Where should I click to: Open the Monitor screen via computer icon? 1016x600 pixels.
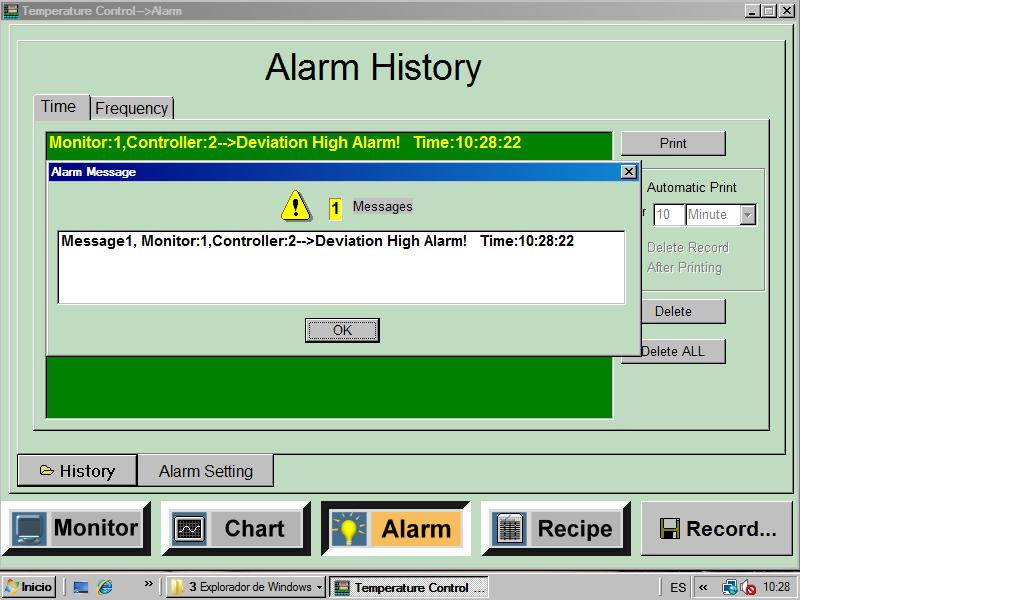(30, 529)
